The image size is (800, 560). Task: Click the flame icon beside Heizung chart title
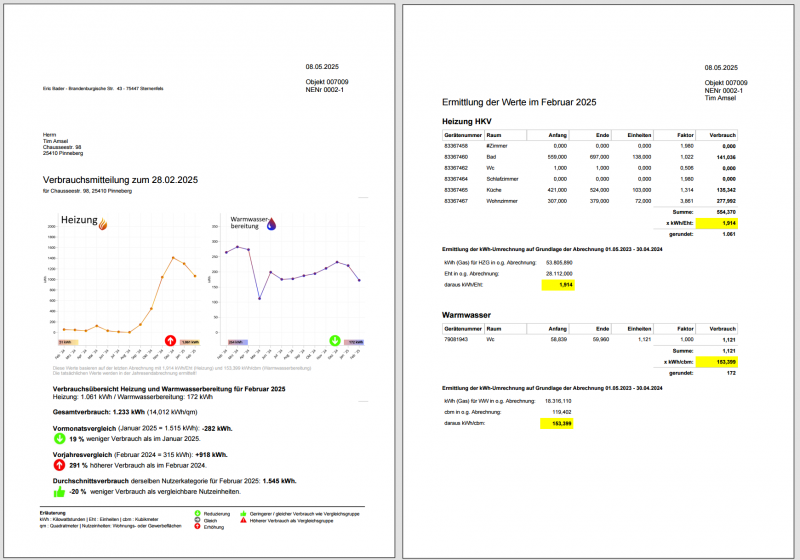tap(103, 224)
